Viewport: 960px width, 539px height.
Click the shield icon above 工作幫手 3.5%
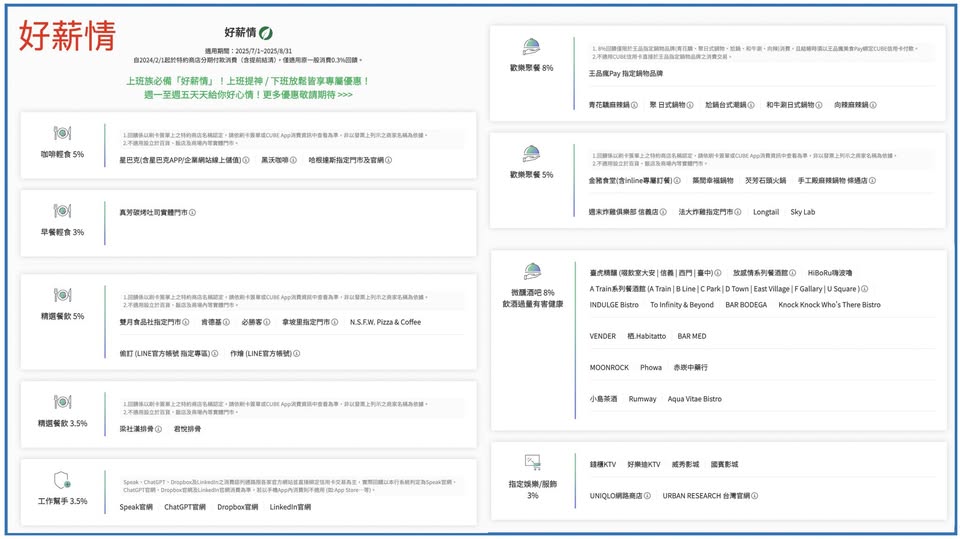coord(62,481)
